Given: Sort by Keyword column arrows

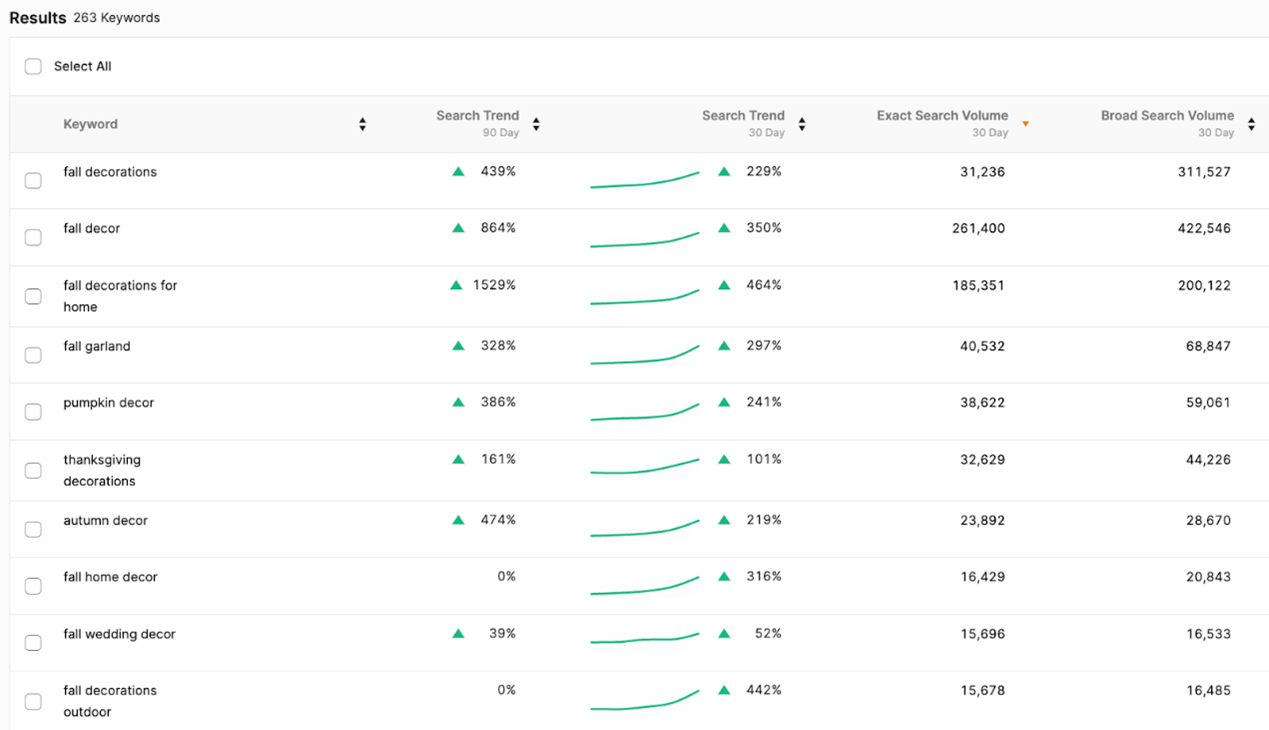Looking at the screenshot, I should (x=362, y=124).
